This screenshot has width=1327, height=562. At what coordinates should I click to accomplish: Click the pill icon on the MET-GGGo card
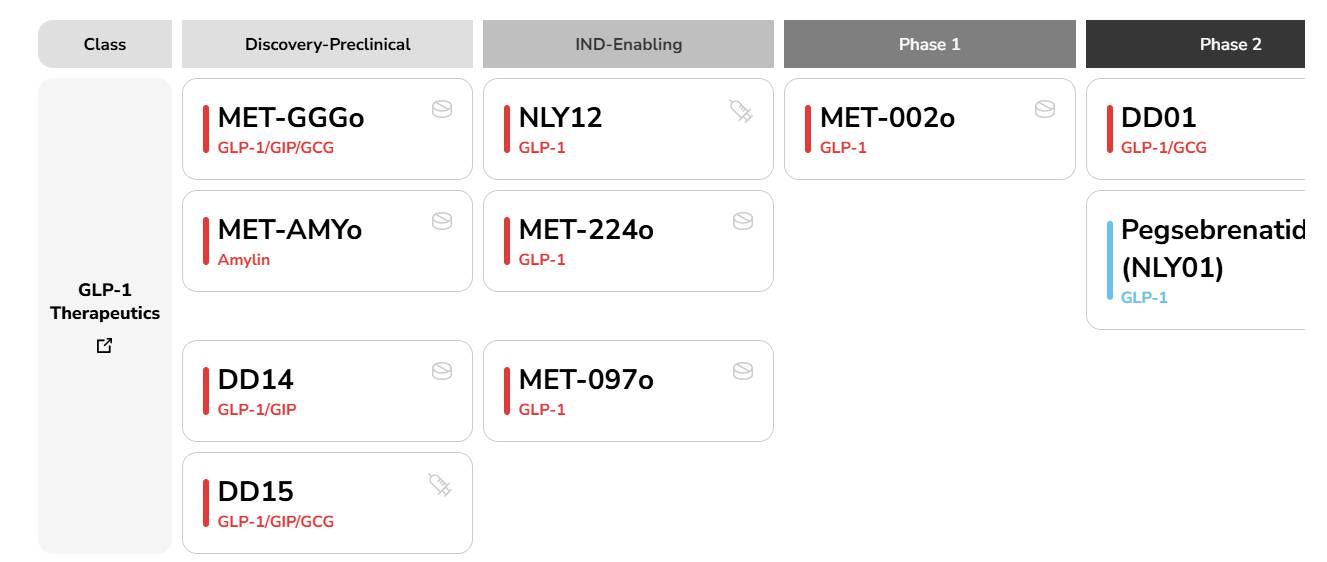tap(441, 109)
